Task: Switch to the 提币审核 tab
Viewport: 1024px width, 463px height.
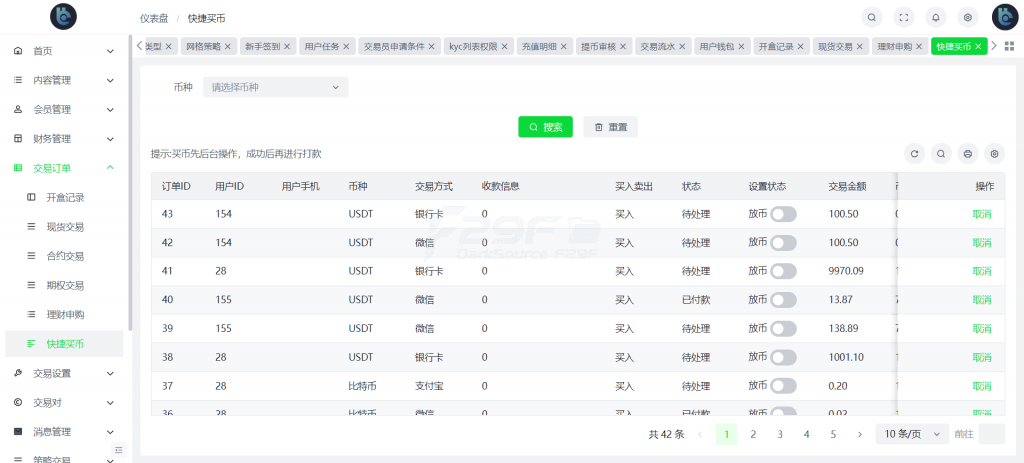Action: (x=603, y=46)
